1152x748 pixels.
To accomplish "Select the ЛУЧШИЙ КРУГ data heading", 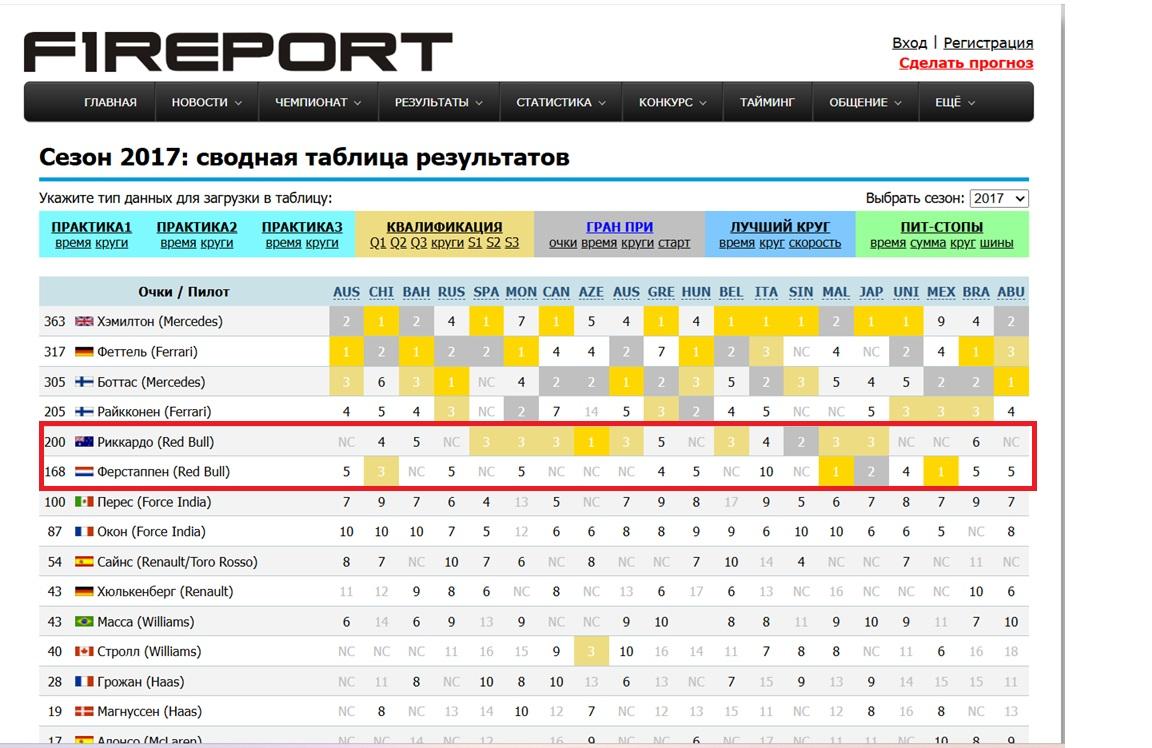I will pyautogui.click(x=780, y=227).
